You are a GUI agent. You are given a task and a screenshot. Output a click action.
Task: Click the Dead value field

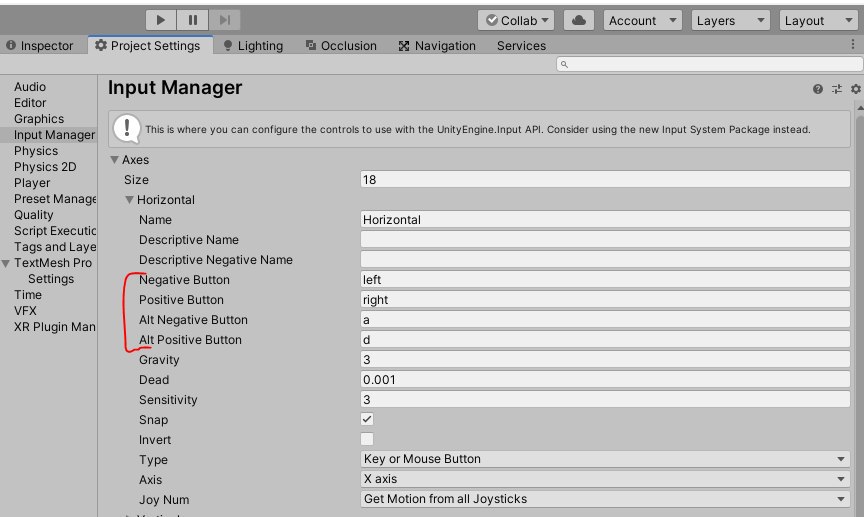point(605,380)
